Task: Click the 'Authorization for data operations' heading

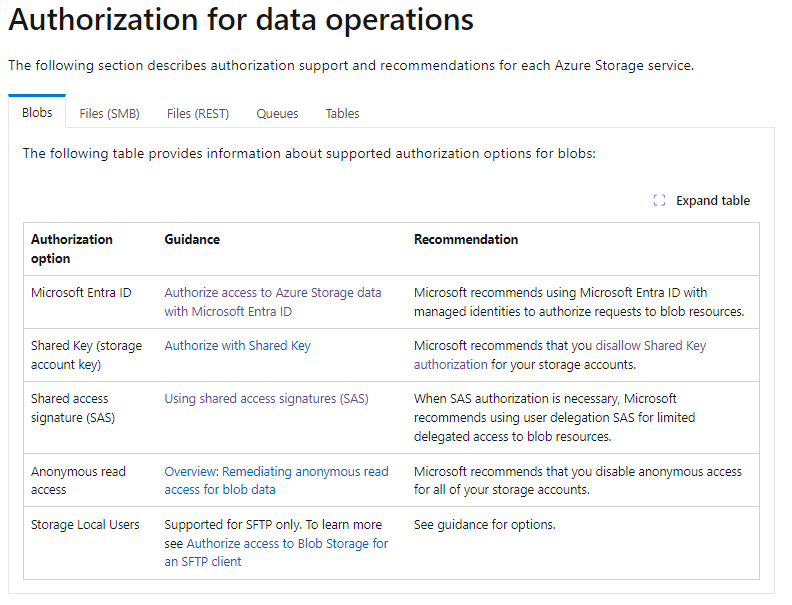Action: pyautogui.click(x=241, y=20)
